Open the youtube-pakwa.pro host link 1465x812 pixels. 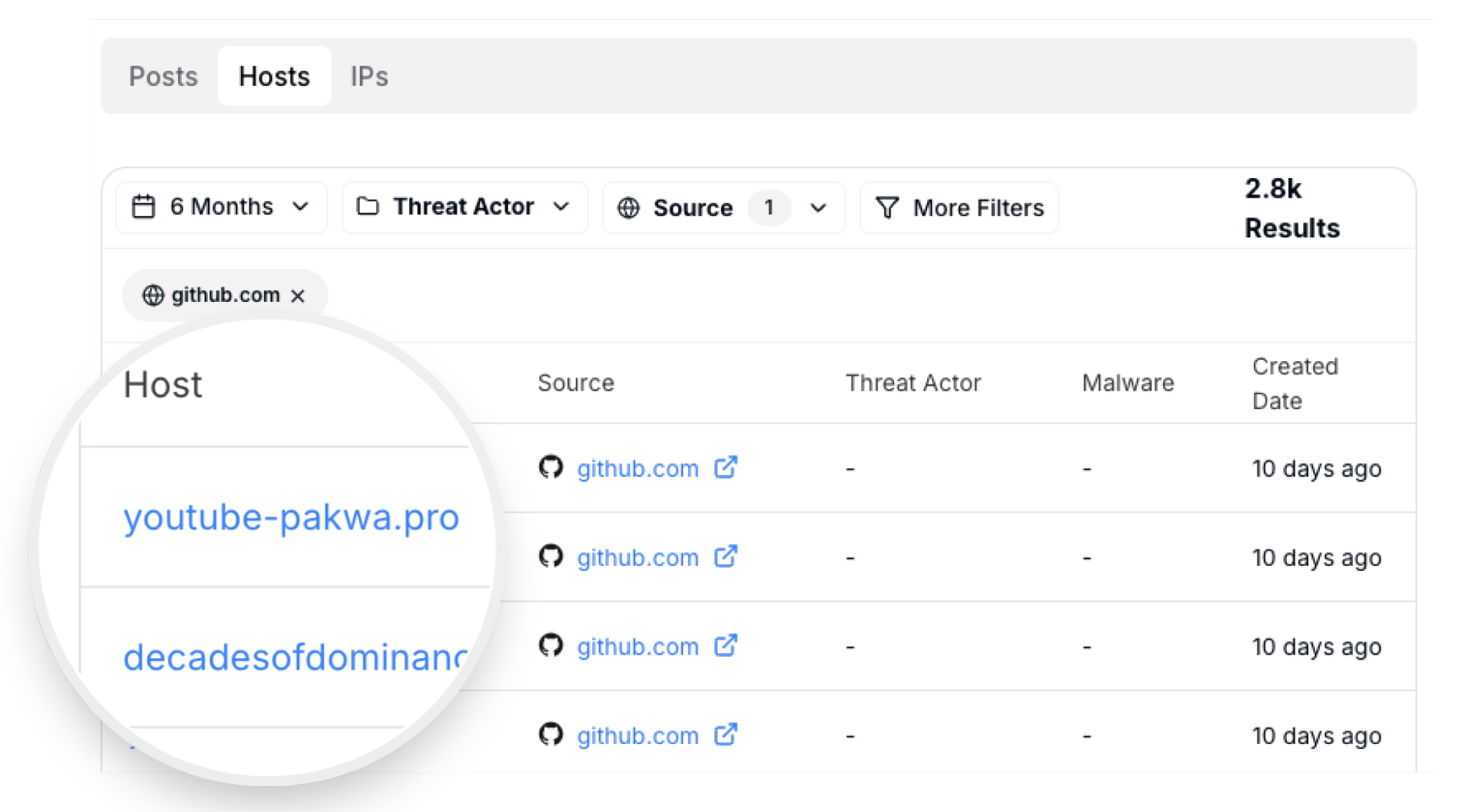292,517
